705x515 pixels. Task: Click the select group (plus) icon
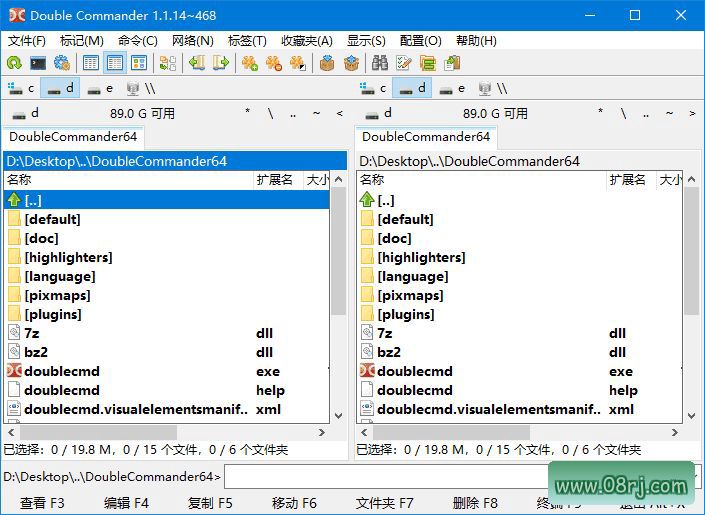click(250, 63)
